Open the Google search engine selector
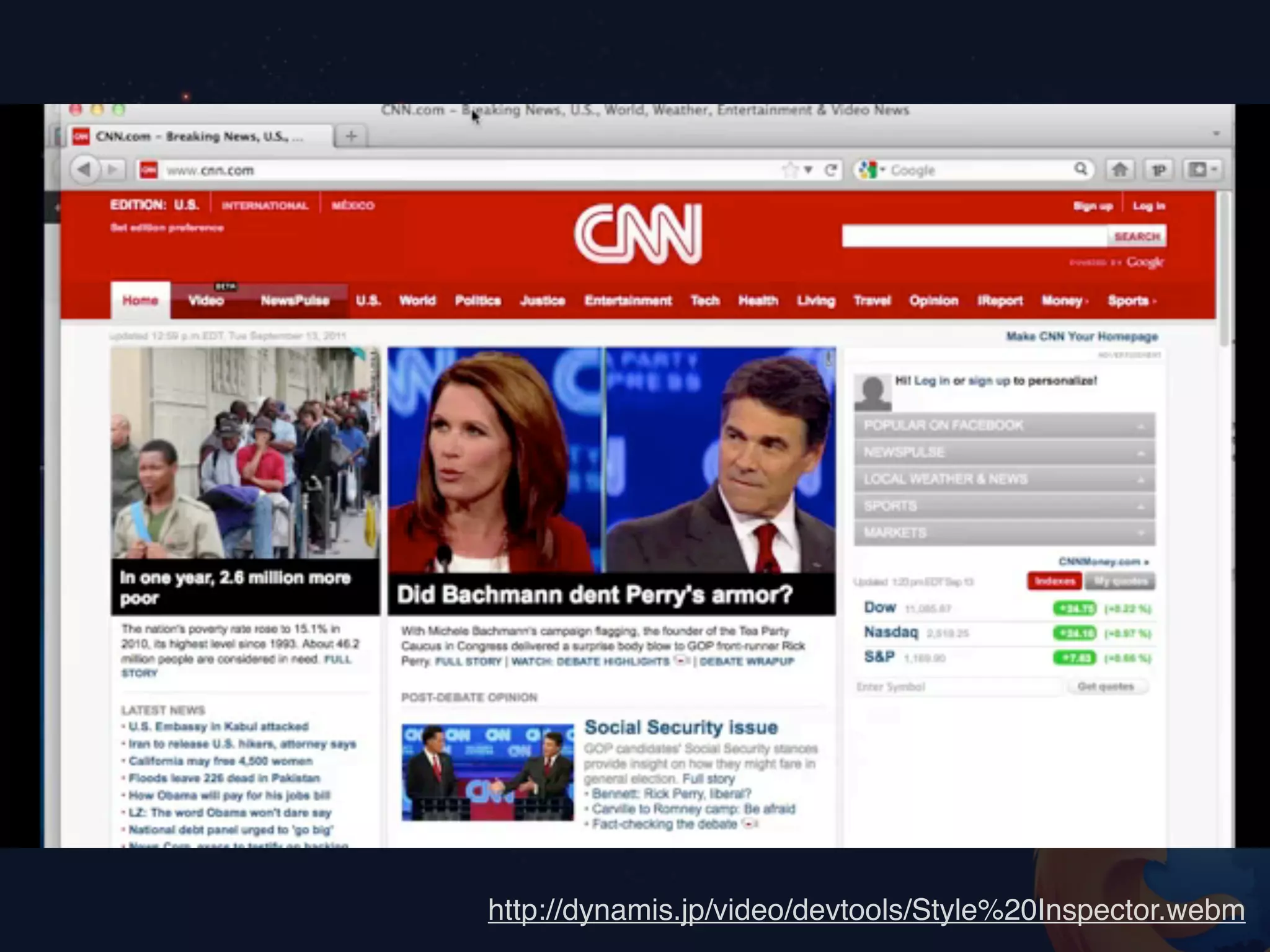1270x952 pixels. [871, 170]
